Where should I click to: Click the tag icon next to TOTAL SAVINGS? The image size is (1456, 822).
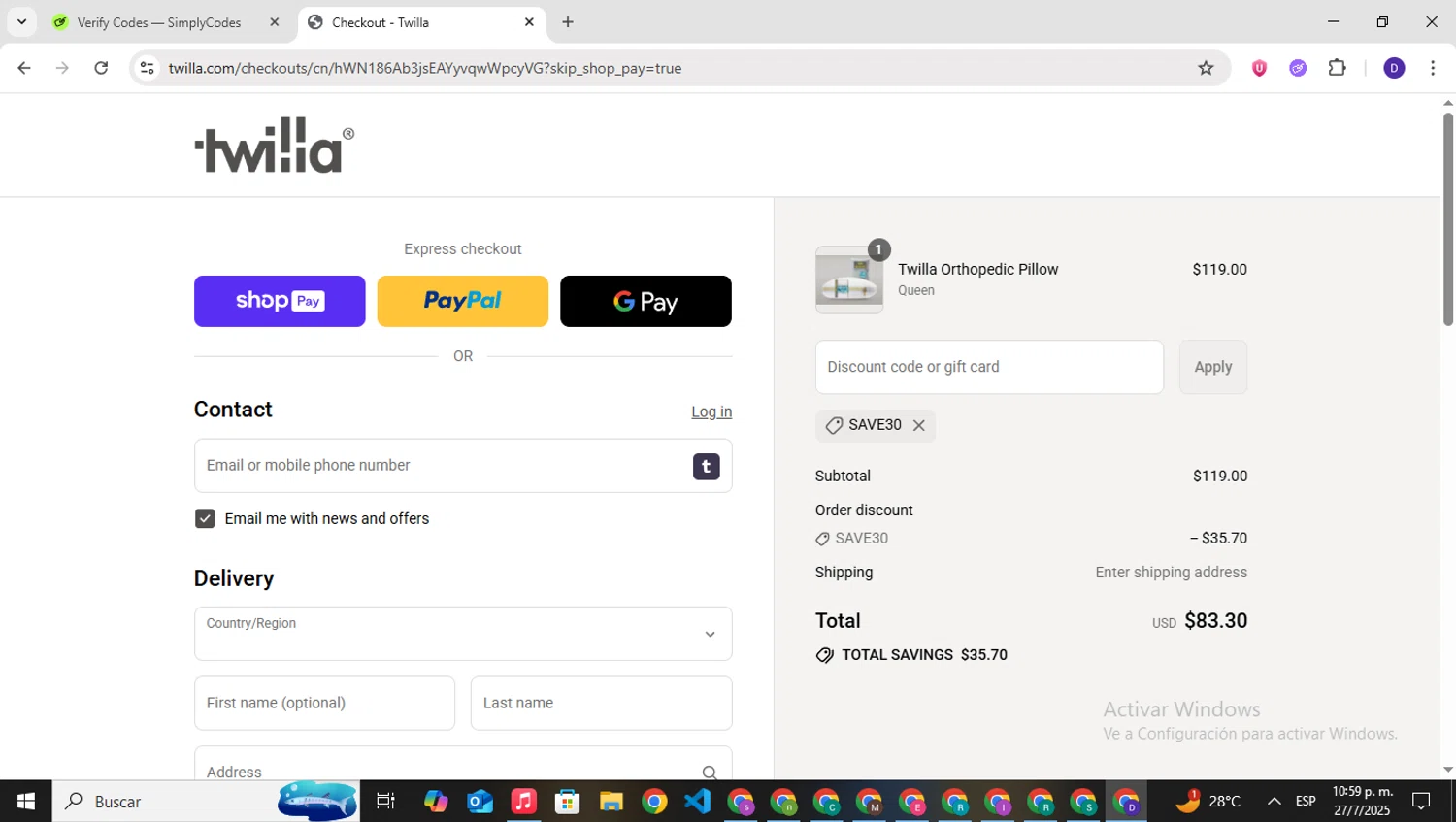click(825, 655)
